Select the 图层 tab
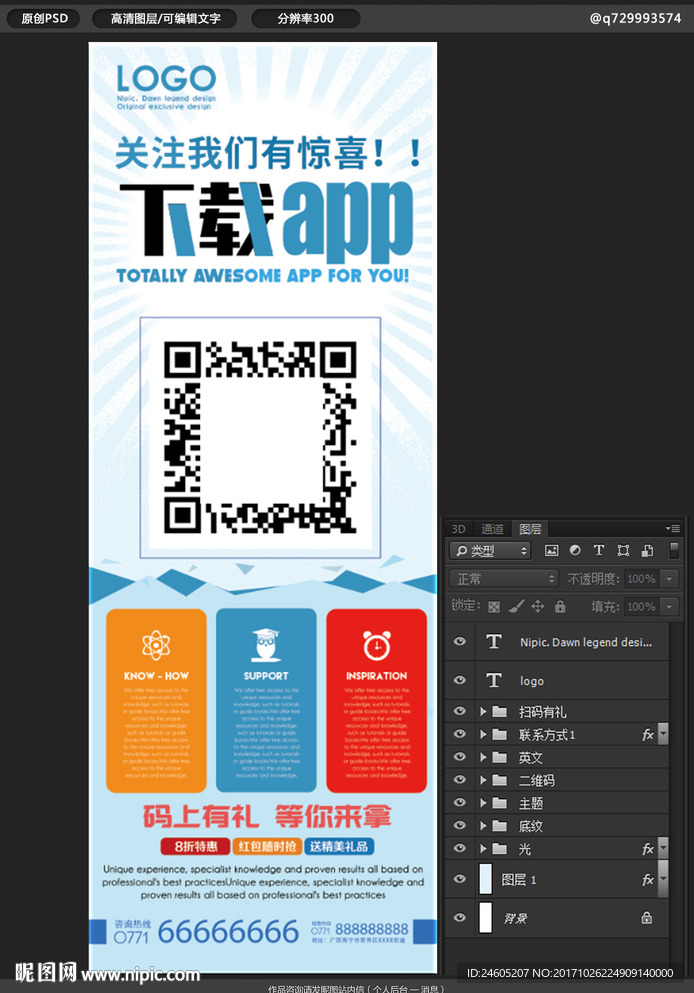Viewport: 694px width, 993px height. pyautogui.click(x=530, y=529)
